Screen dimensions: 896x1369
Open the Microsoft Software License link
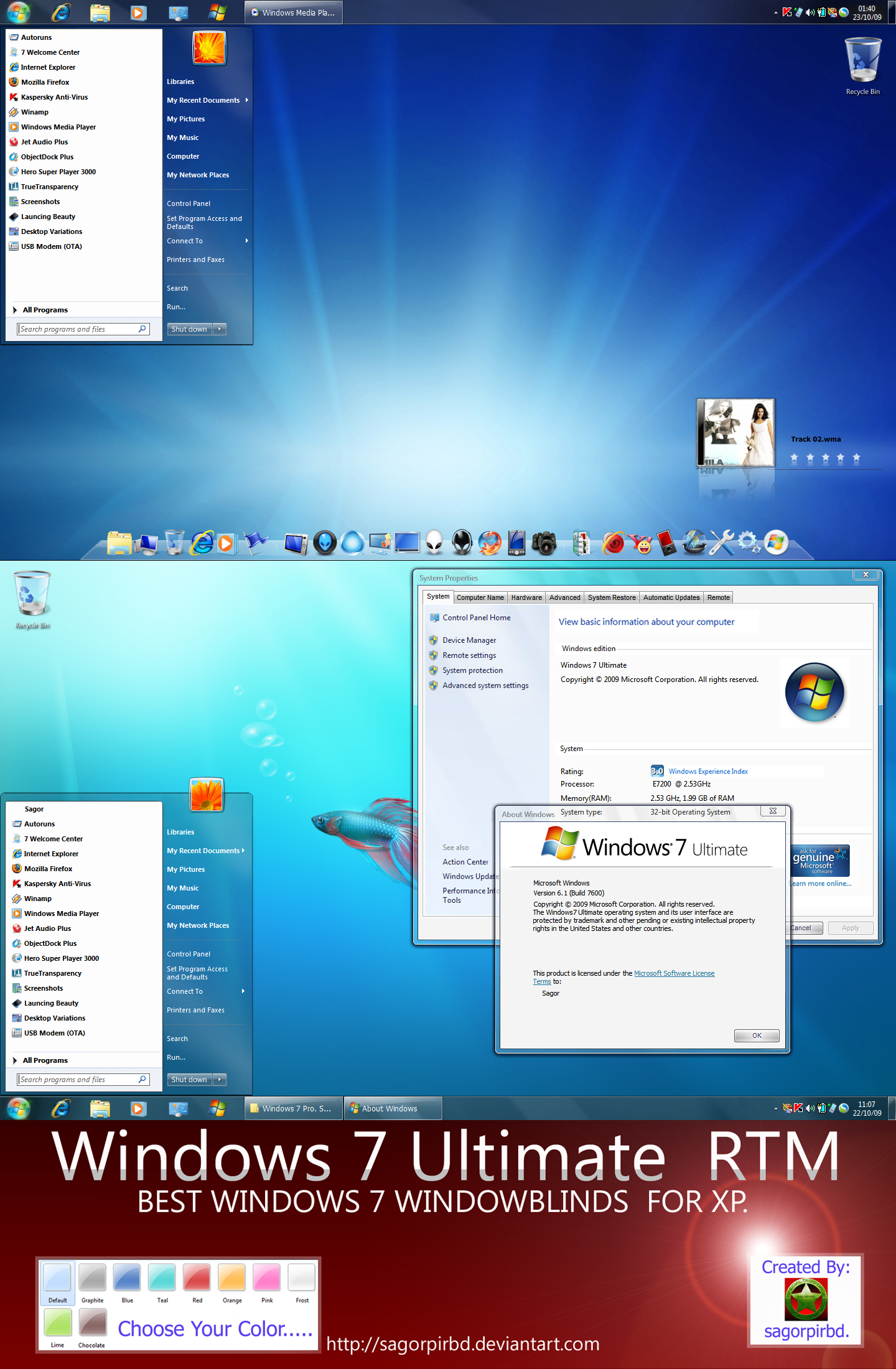(x=674, y=973)
